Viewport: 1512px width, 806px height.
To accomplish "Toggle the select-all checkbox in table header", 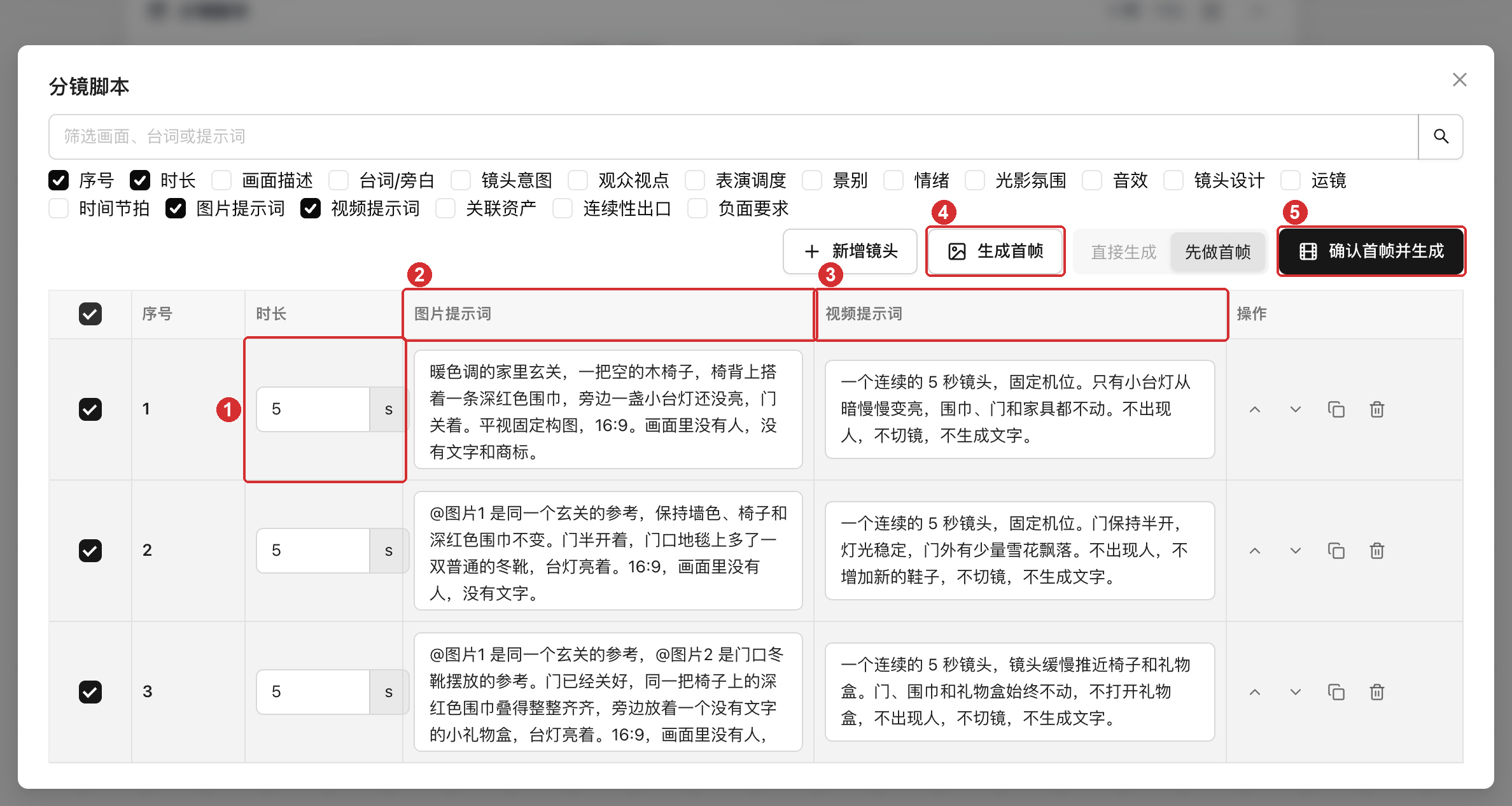I will coord(90,314).
